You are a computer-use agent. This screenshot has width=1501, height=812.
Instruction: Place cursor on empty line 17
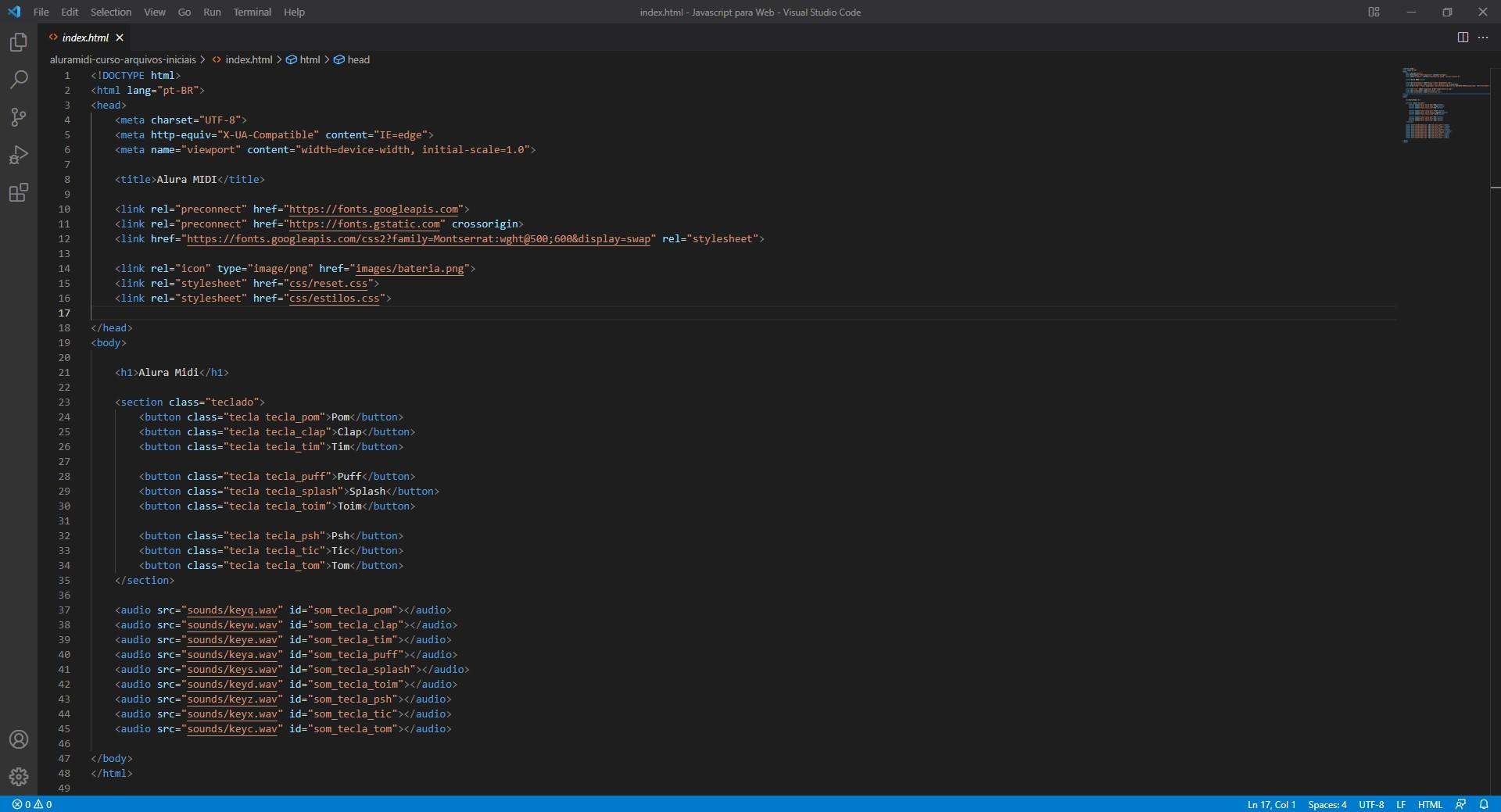(743, 313)
